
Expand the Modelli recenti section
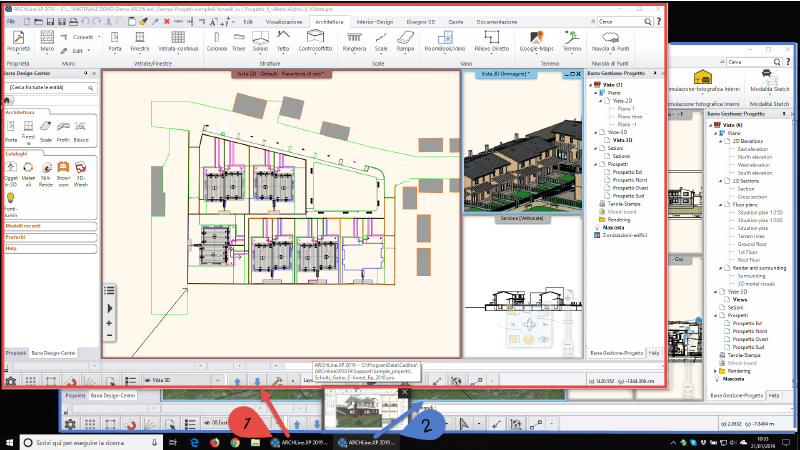[x=50, y=226]
